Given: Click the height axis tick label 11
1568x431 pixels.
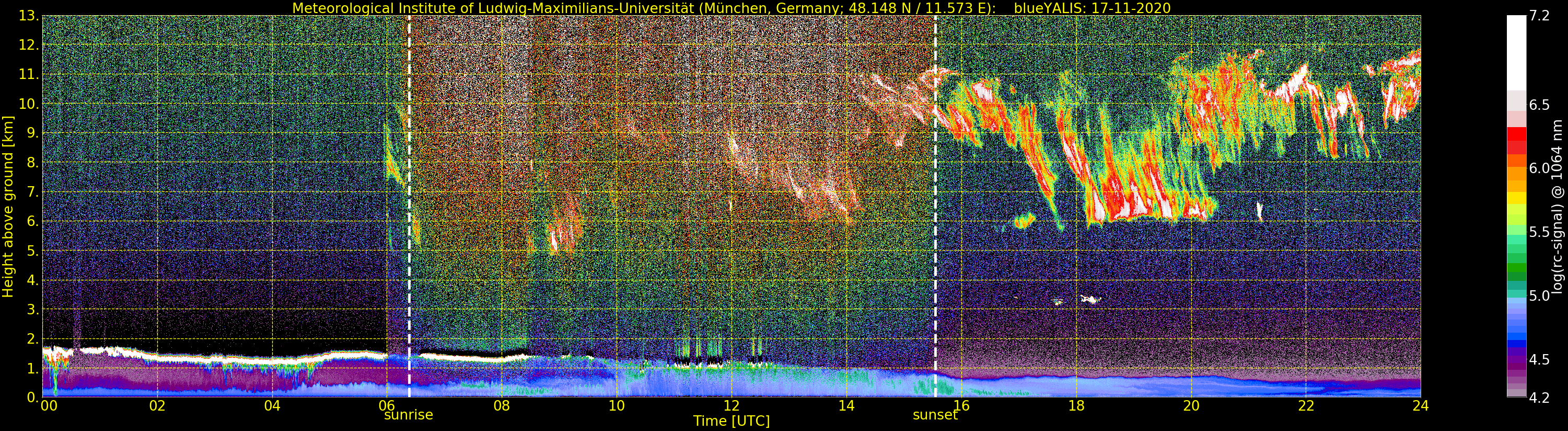Looking at the screenshot, I should (29, 74).
